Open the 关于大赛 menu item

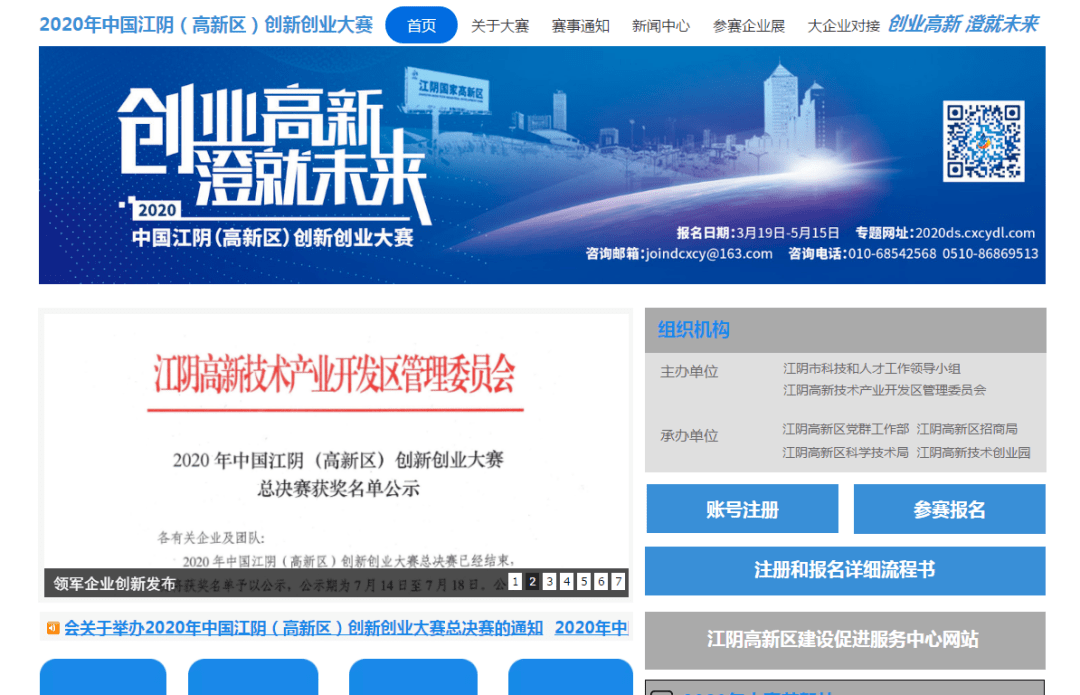[x=500, y=26]
